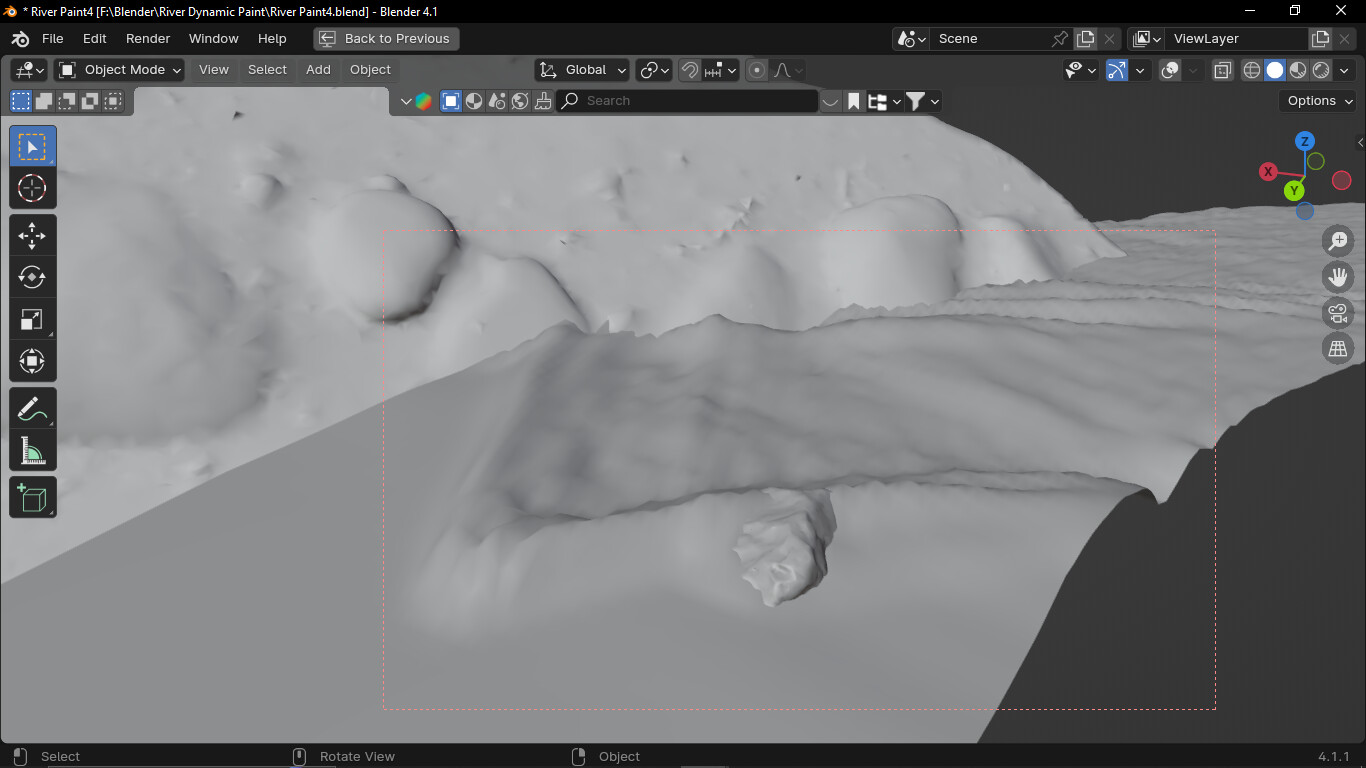Switch to Wireframe shading
1366x768 pixels.
coord(1252,70)
